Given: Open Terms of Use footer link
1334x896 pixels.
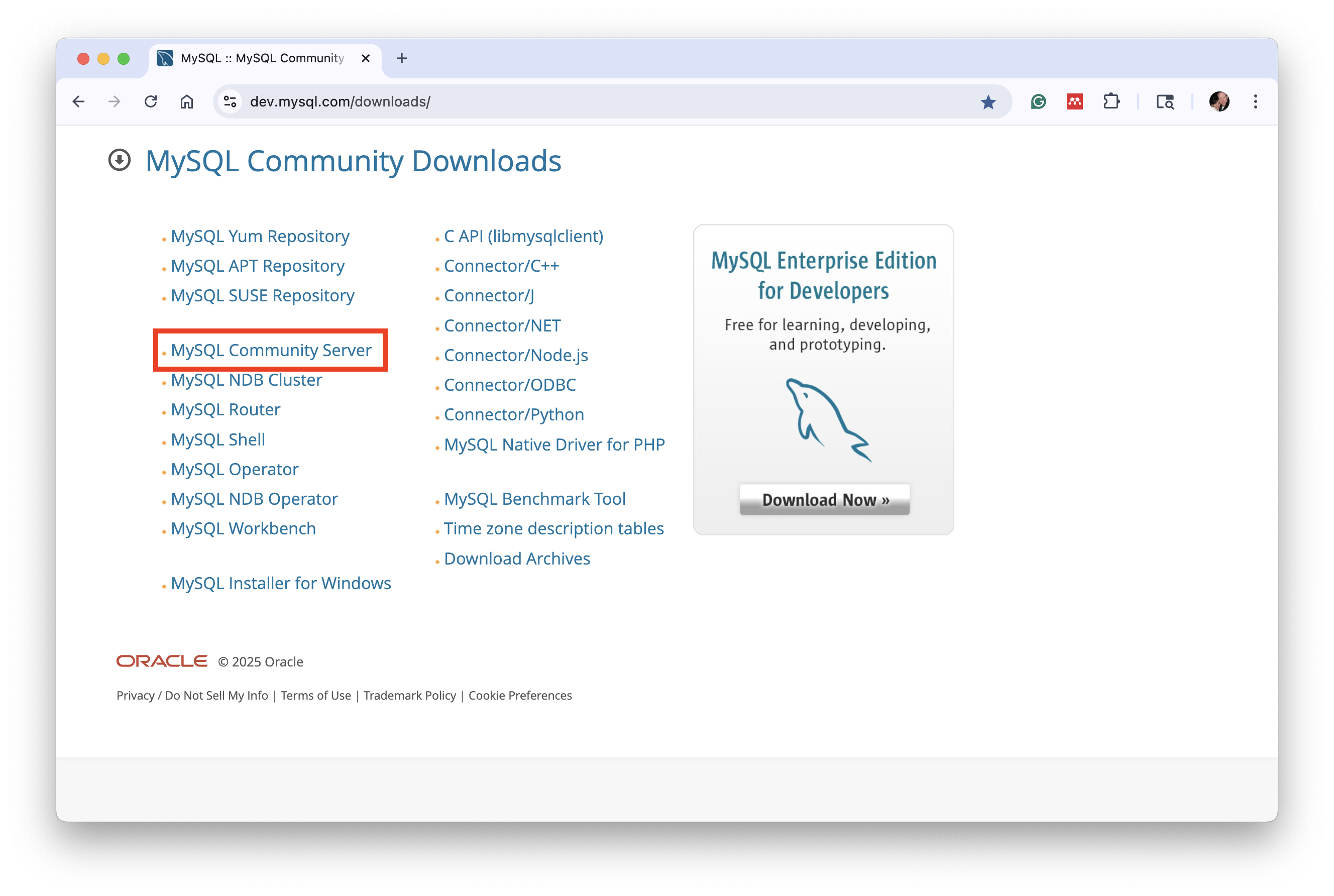Looking at the screenshot, I should point(316,695).
